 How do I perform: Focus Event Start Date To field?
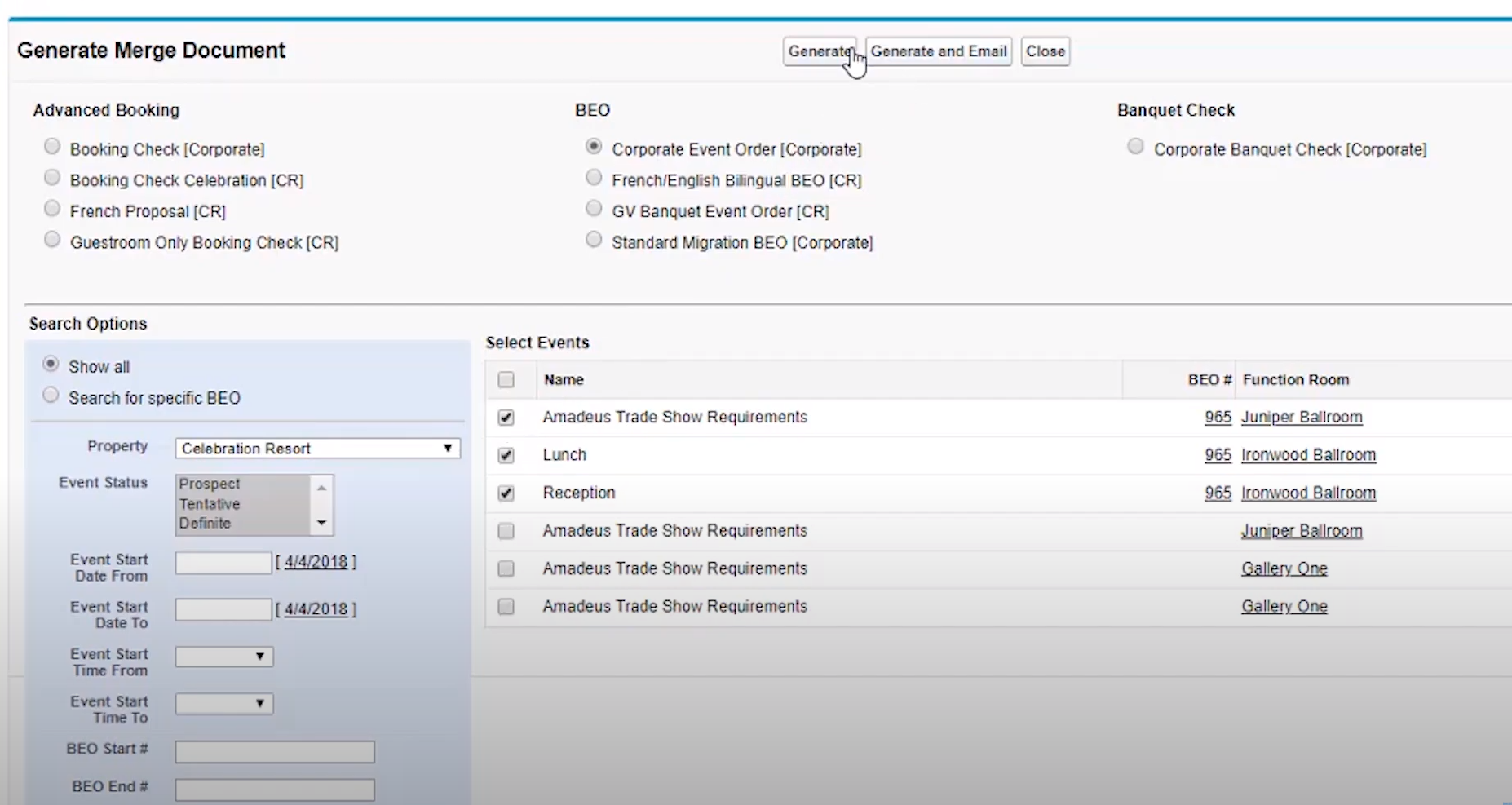[223, 609]
